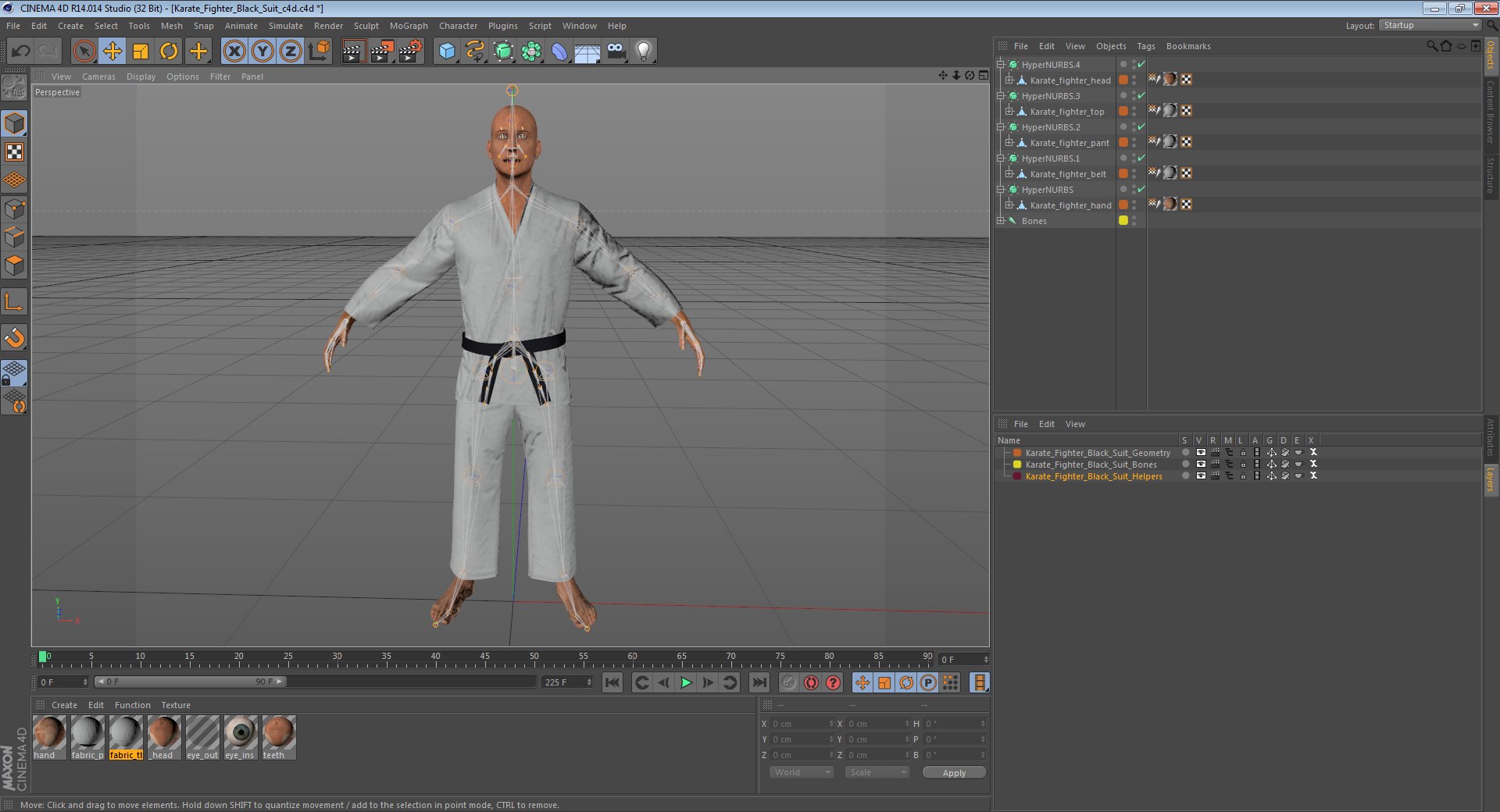Expand the Karate_fighter_pant object
The height and width of the screenshot is (812, 1500).
1009,143
